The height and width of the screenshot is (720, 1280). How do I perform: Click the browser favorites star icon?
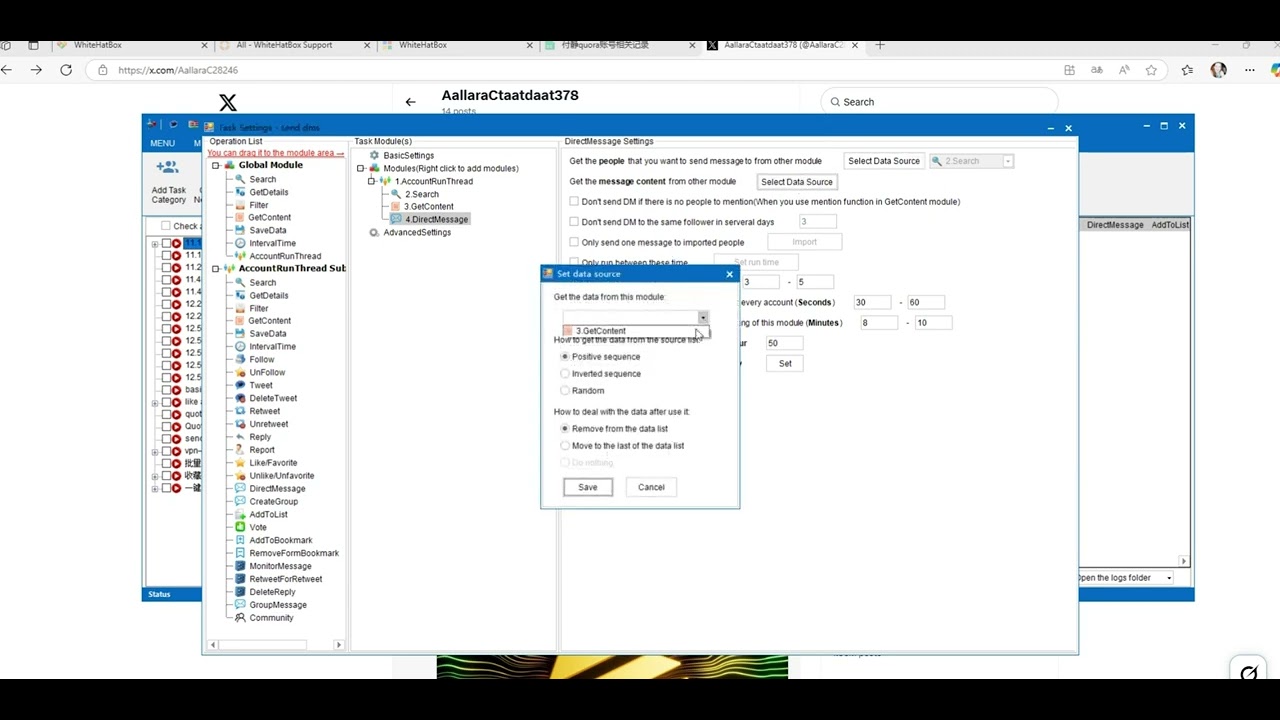(x=1151, y=70)
